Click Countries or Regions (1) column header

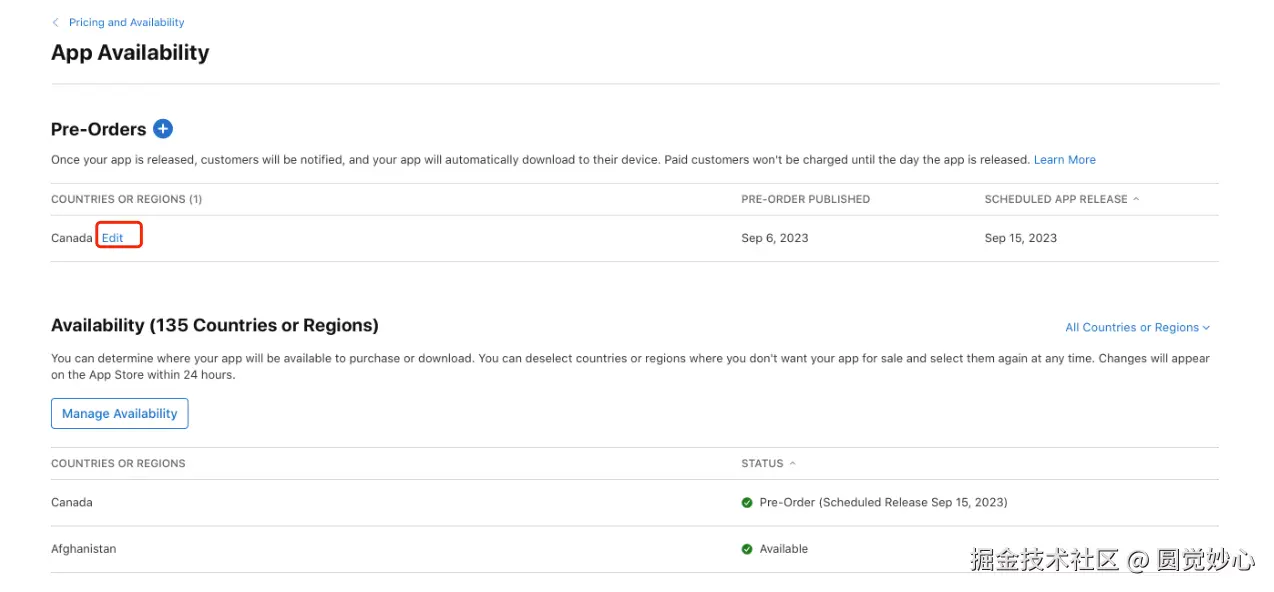pyautogui.click(x=126, y=199)
